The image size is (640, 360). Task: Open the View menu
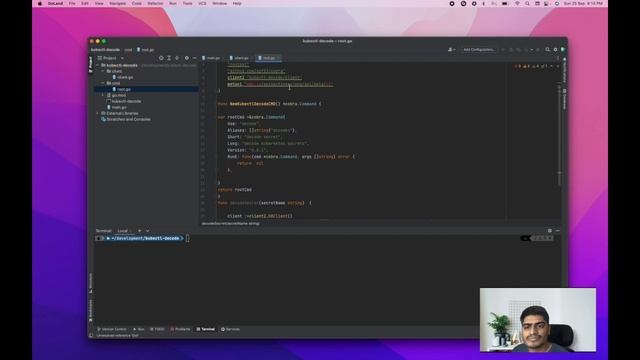99,4
